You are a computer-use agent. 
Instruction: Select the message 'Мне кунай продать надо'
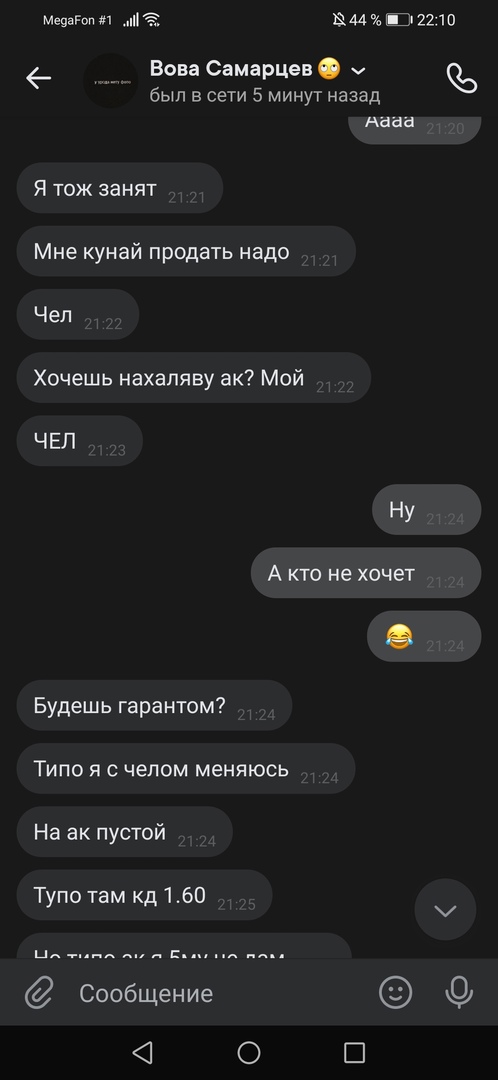[x=186, y=251]
